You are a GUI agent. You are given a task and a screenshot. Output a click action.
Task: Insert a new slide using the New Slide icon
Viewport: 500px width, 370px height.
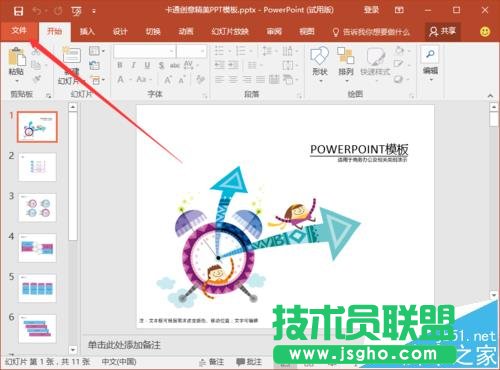(x=71, y=56)
